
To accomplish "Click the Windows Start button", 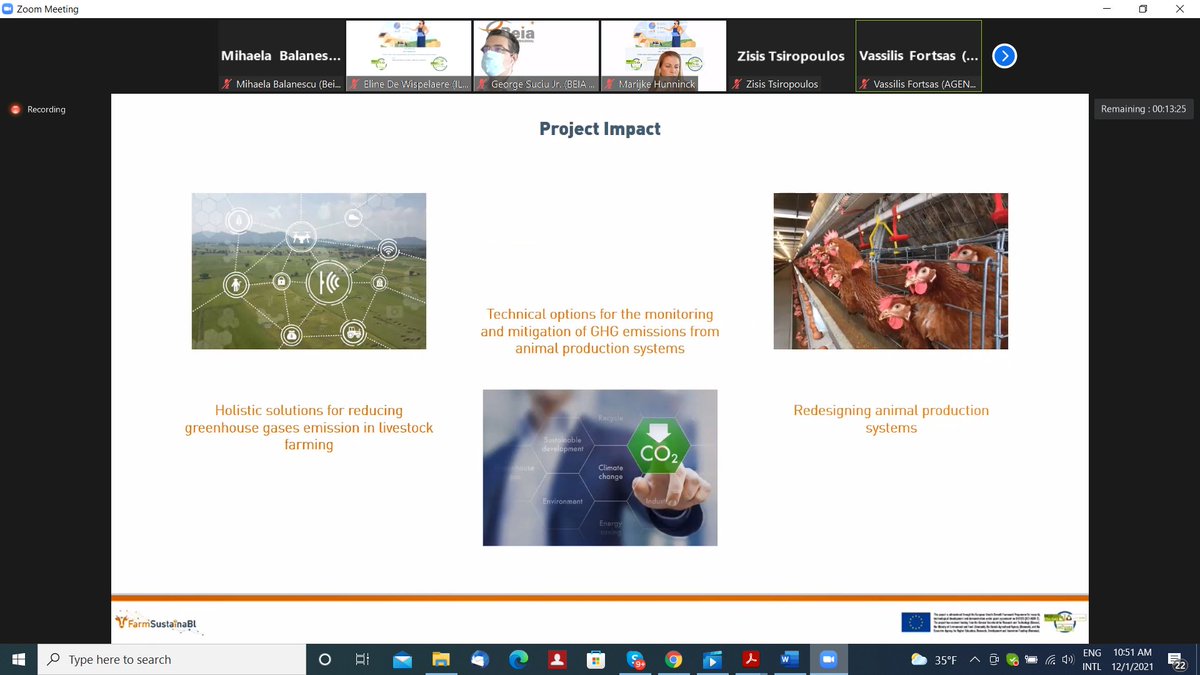I will click(x=19, y=659).
